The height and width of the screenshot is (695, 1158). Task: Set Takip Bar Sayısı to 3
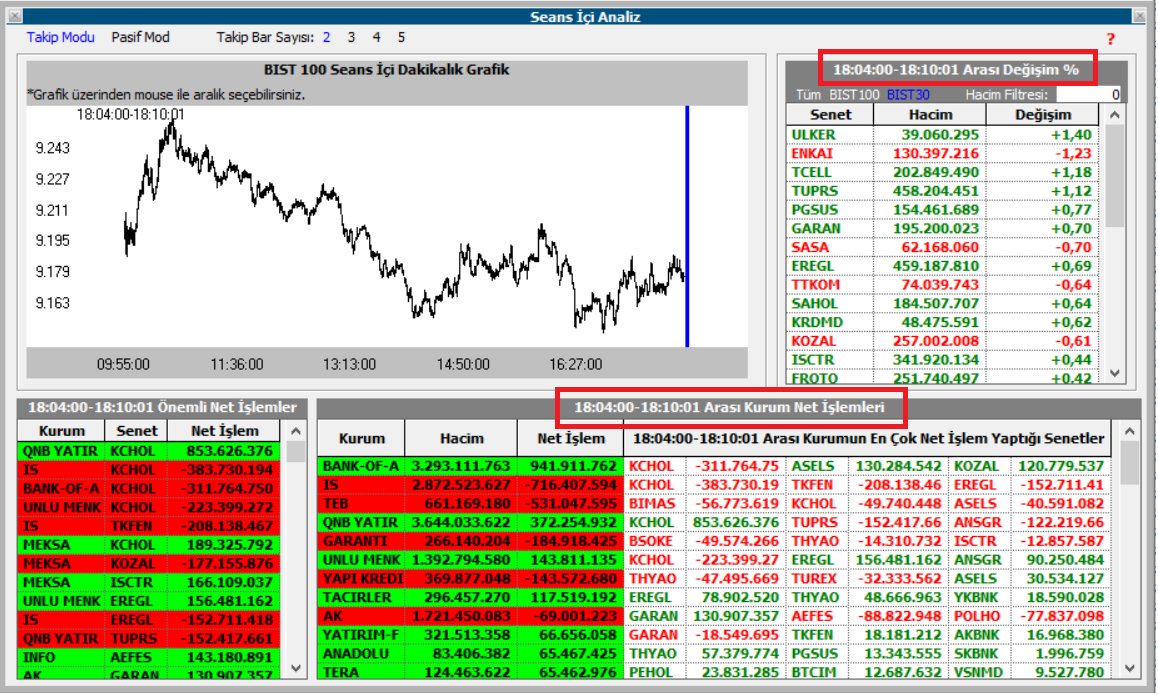pyautogui.click(x=351, y=37)
